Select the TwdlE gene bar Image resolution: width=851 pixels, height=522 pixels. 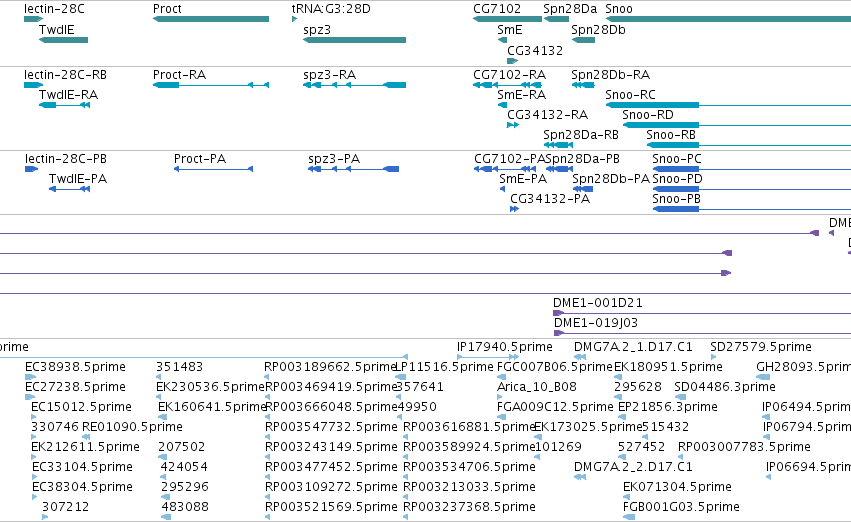63,40
